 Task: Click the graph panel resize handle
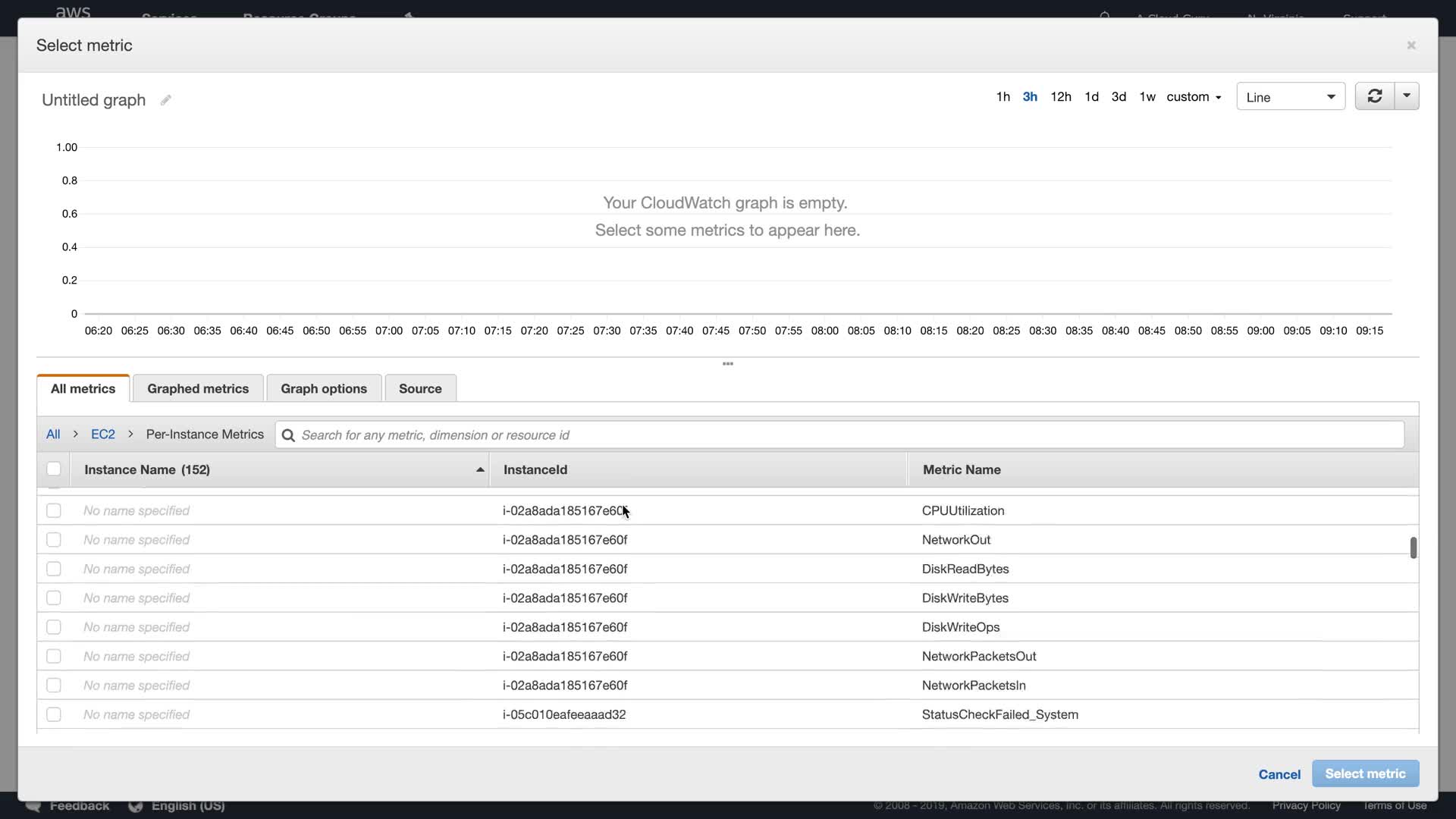[727, 364]
